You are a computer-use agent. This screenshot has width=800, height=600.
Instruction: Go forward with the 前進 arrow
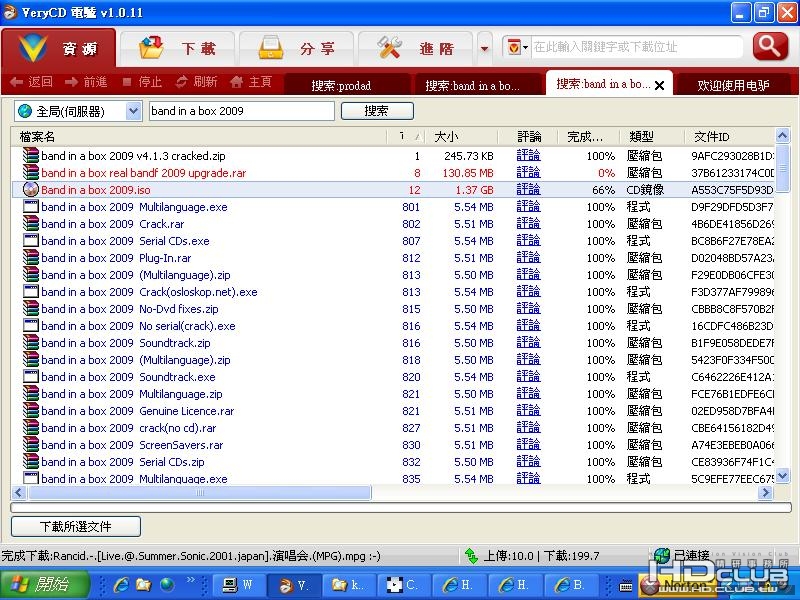(x=86, y=82)
